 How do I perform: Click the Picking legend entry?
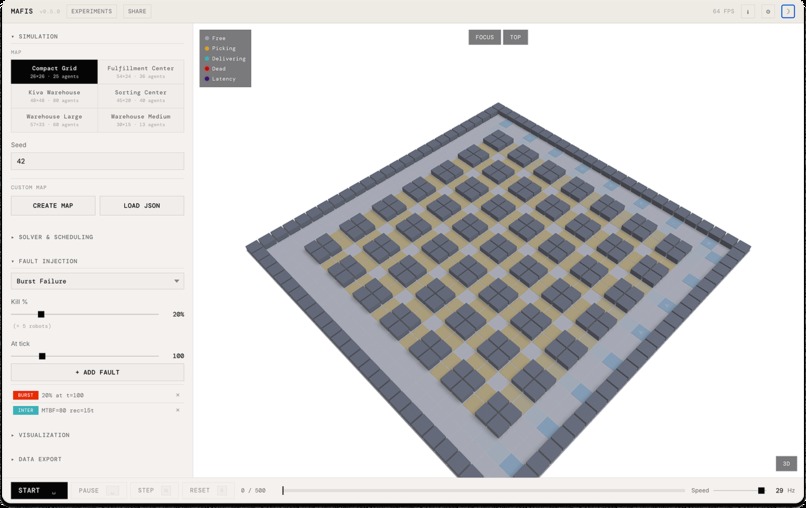point(220,48)
